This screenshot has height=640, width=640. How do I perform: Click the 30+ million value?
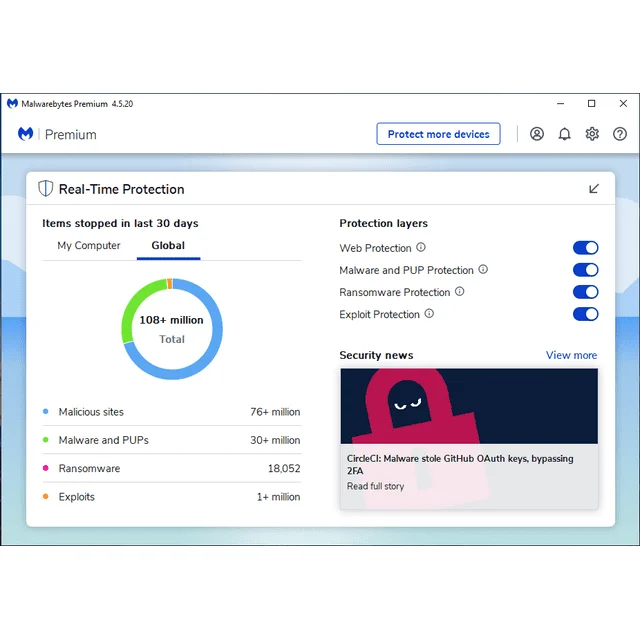(x=275, y=440)
